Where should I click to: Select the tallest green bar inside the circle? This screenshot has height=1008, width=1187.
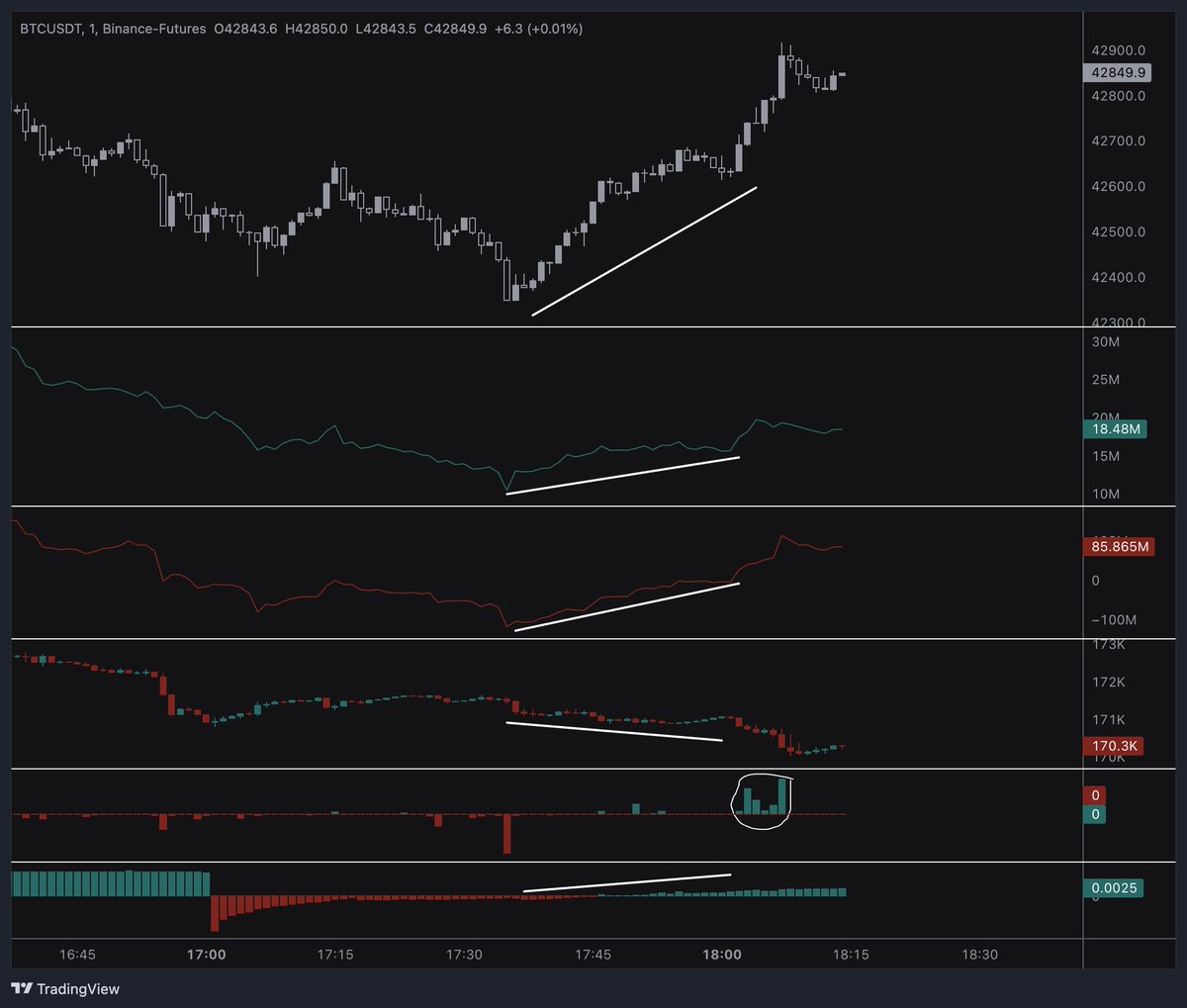tap(782, 796)
